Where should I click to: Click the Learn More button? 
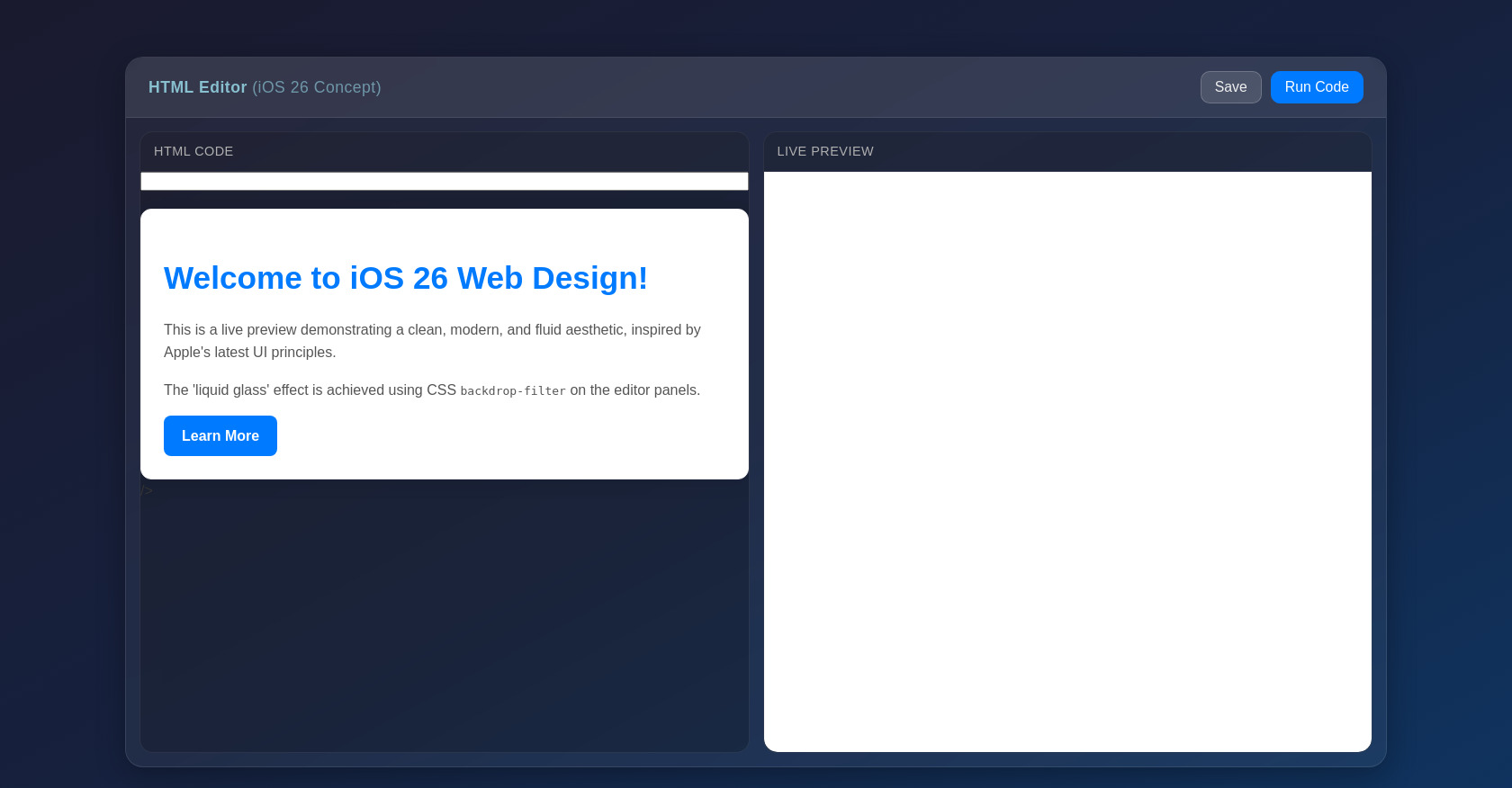coord(220,436)
